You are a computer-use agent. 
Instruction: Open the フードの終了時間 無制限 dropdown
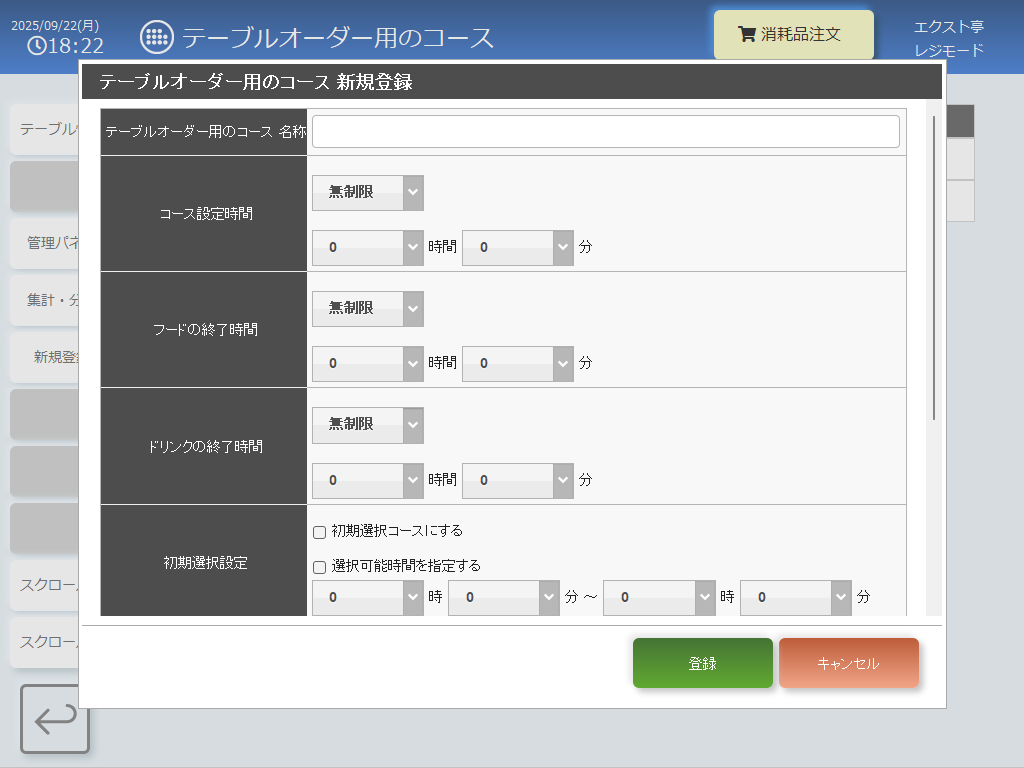click(367, 309)
